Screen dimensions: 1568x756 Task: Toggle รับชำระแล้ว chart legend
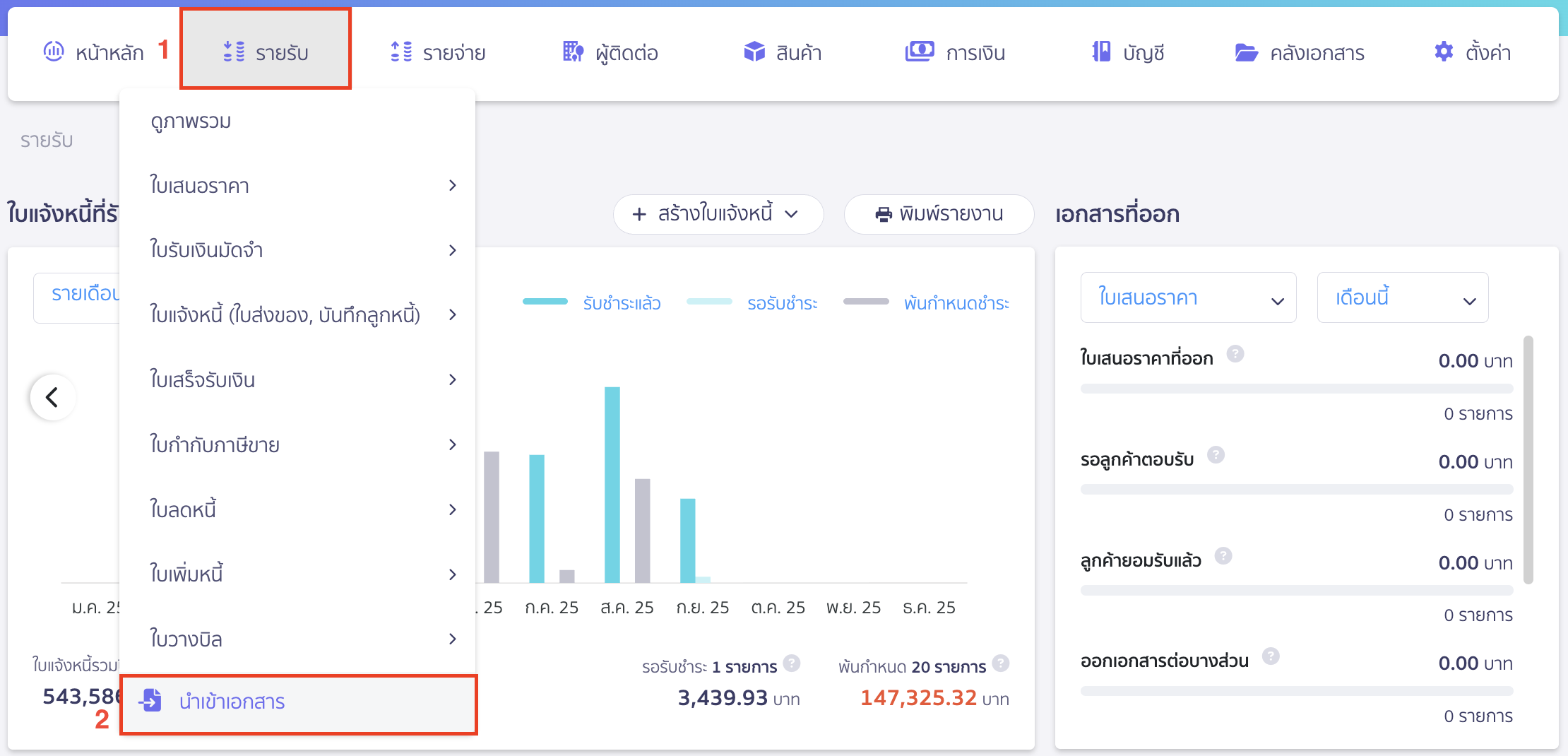point(591,303)
